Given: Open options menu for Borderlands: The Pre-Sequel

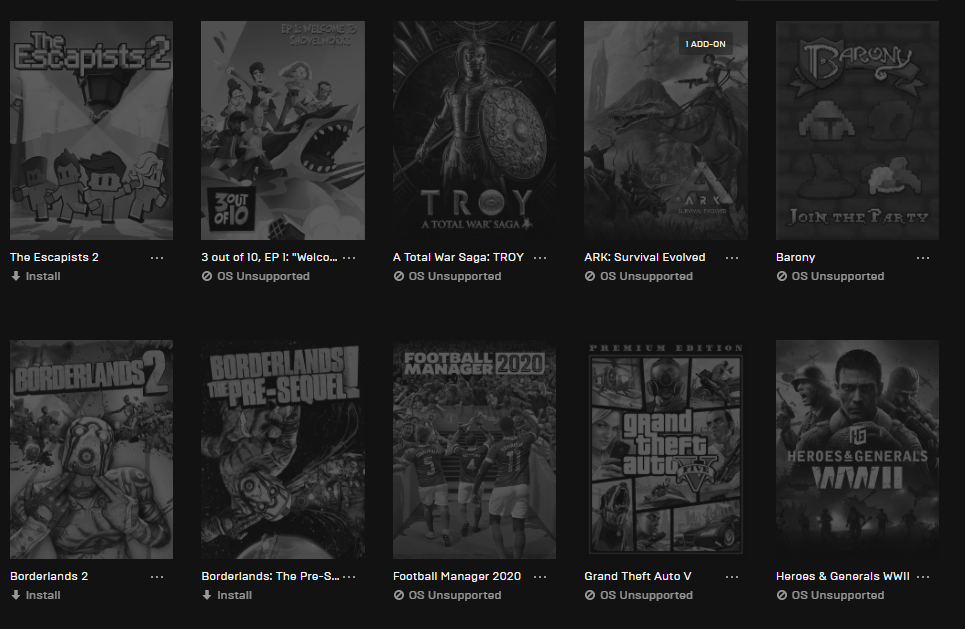Looking at the screenshot, I should [349, 577].
